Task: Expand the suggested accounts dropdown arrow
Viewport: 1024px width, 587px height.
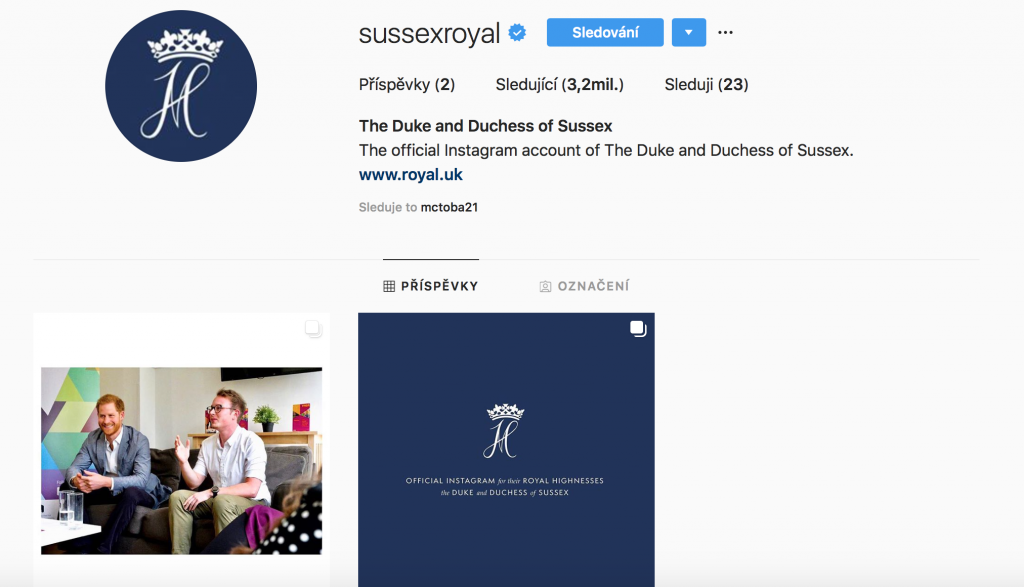Action: coord(689,32)
